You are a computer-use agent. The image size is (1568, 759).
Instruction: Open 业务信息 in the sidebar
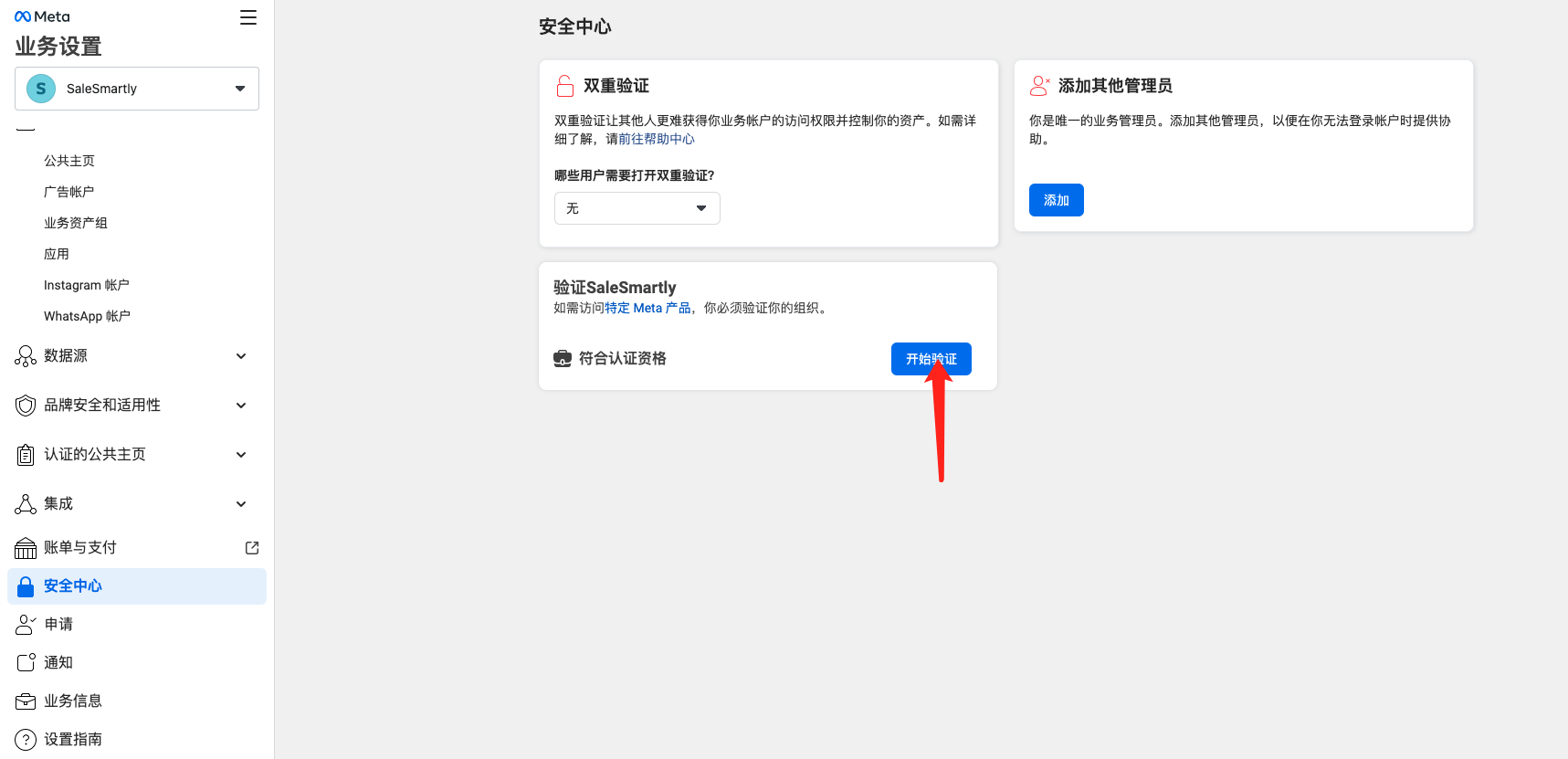click(x=73, y=701)
